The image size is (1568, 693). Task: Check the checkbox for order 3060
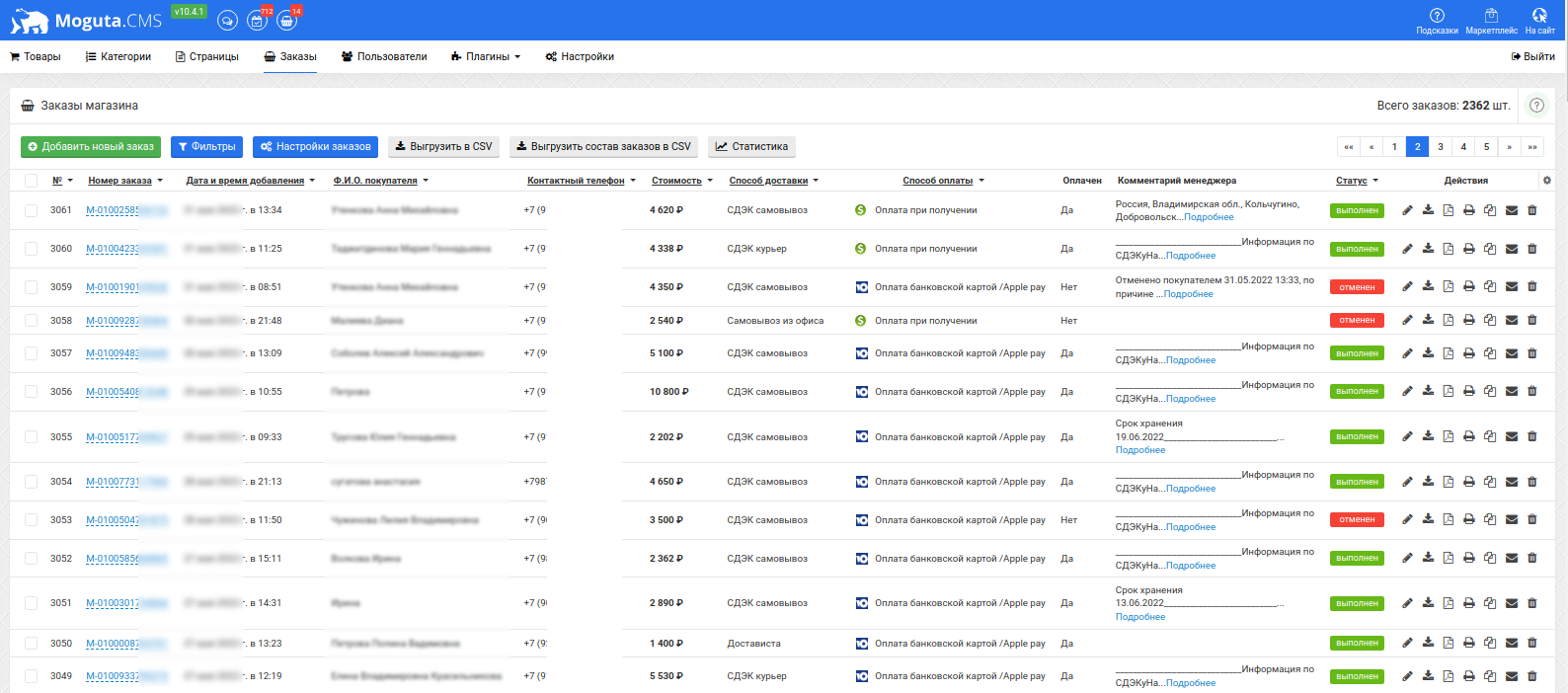(31, 249)
